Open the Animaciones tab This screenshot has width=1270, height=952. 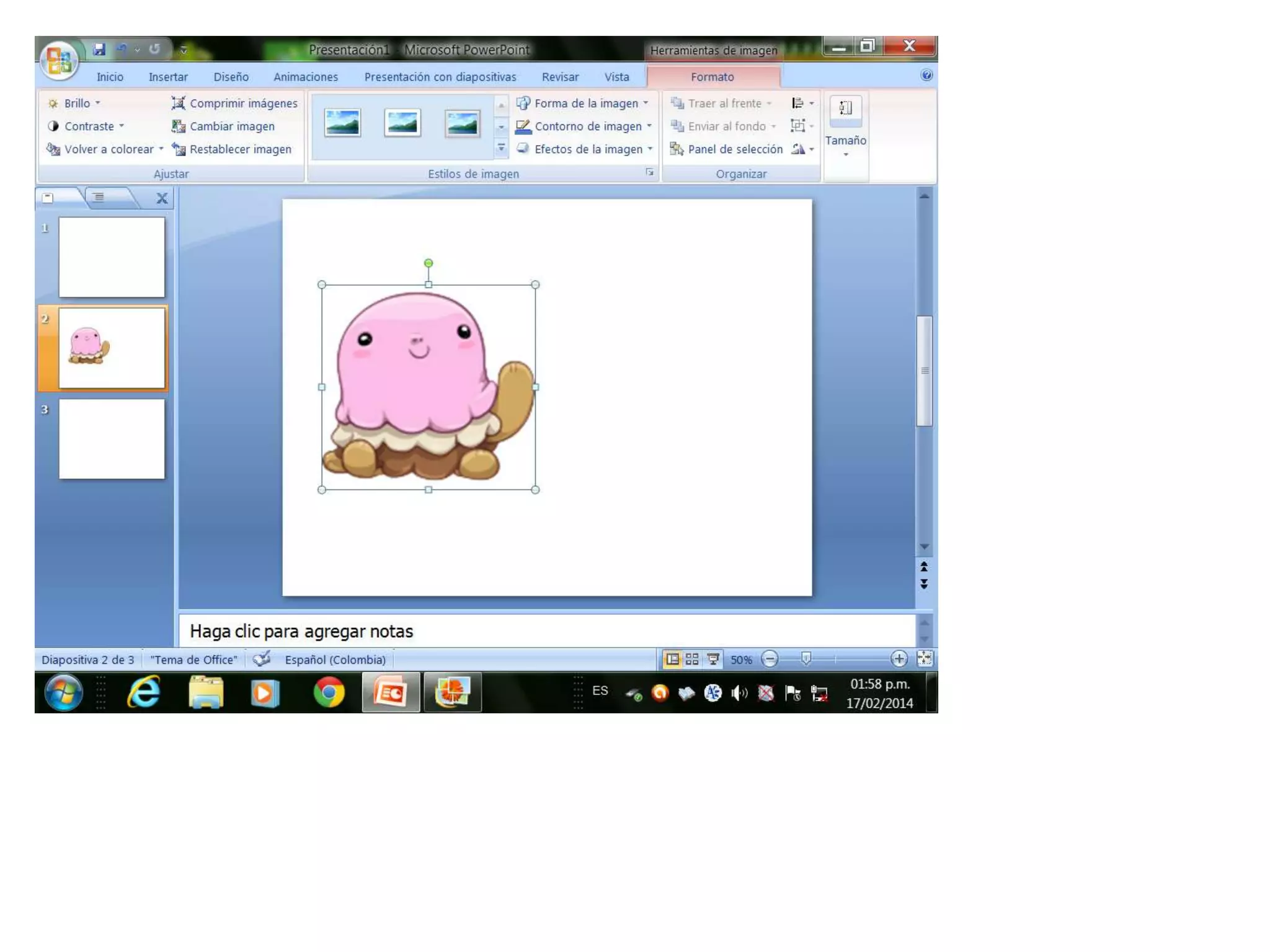[306, 77]
